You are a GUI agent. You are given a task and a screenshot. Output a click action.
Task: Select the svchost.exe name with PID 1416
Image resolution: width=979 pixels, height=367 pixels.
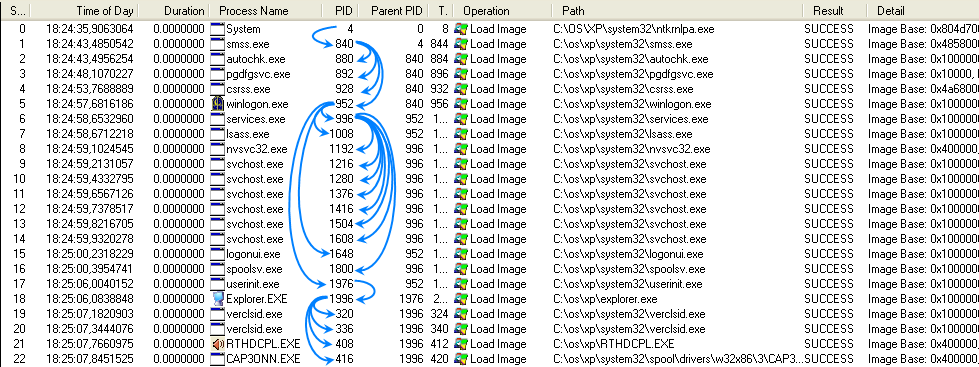pos(254,209)
